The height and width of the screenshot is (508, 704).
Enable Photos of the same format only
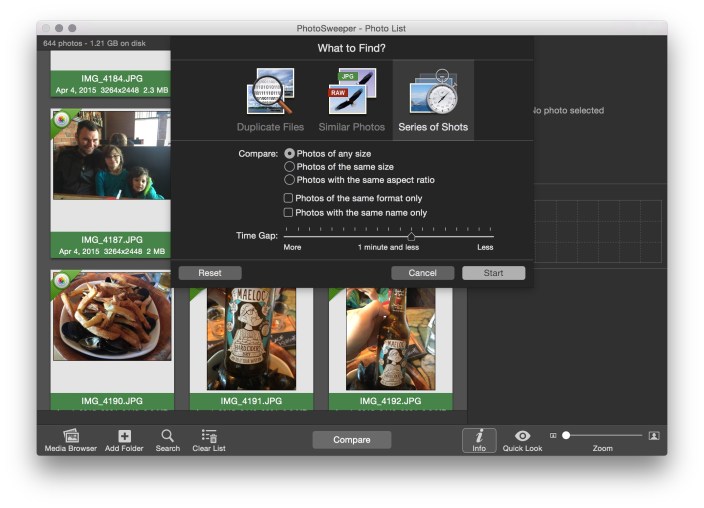[289, 198]
